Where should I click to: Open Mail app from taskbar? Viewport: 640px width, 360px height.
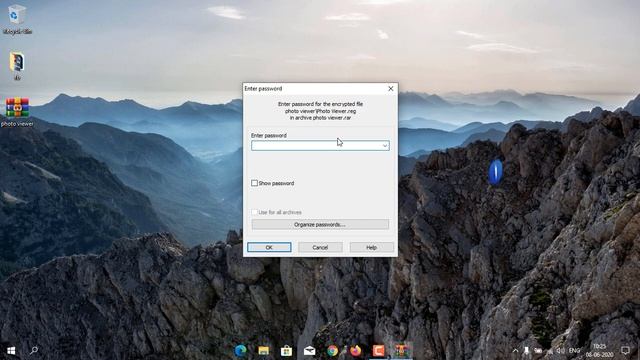pyautogui.click(x=309, y=351)
